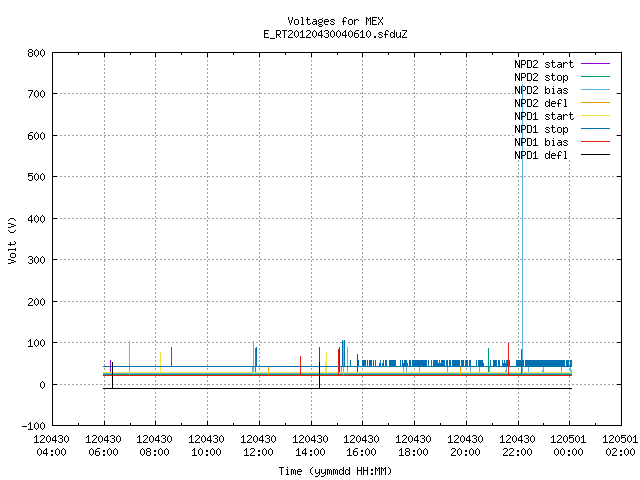Click the dark blue spike near 08:40
This screenshot has height=480, width=640.
[171, 357]
